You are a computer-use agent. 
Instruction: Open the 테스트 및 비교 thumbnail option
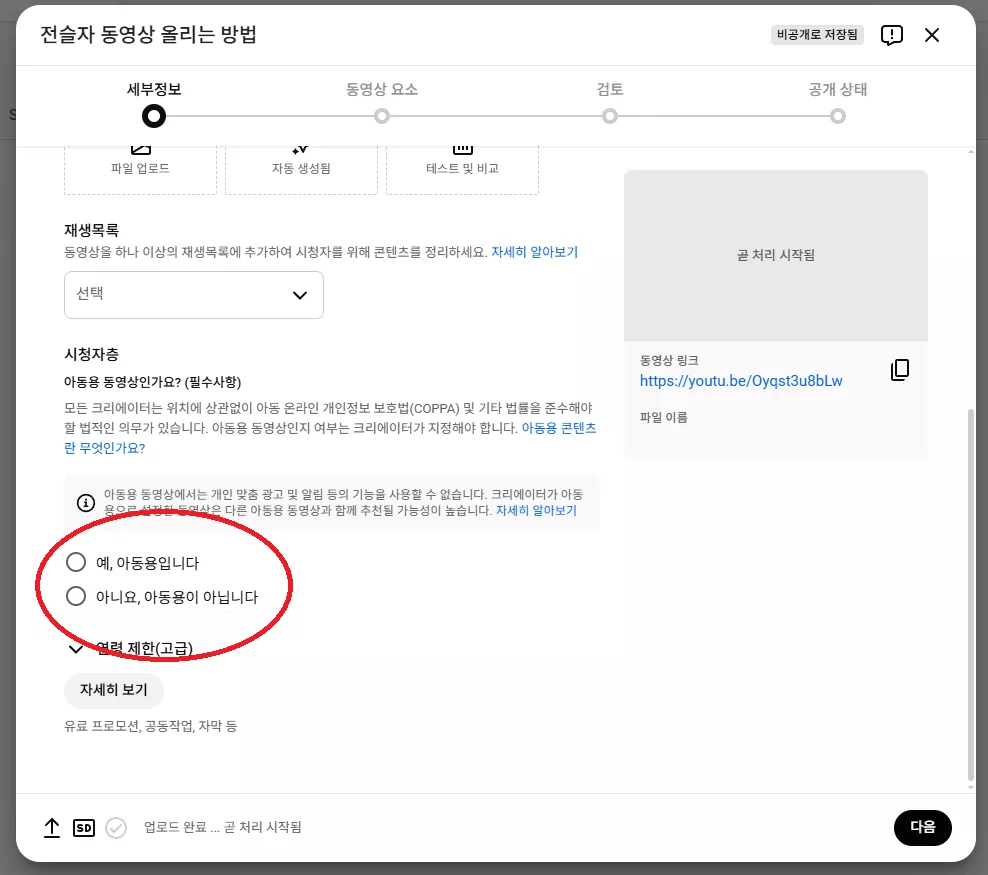(462, 169)
